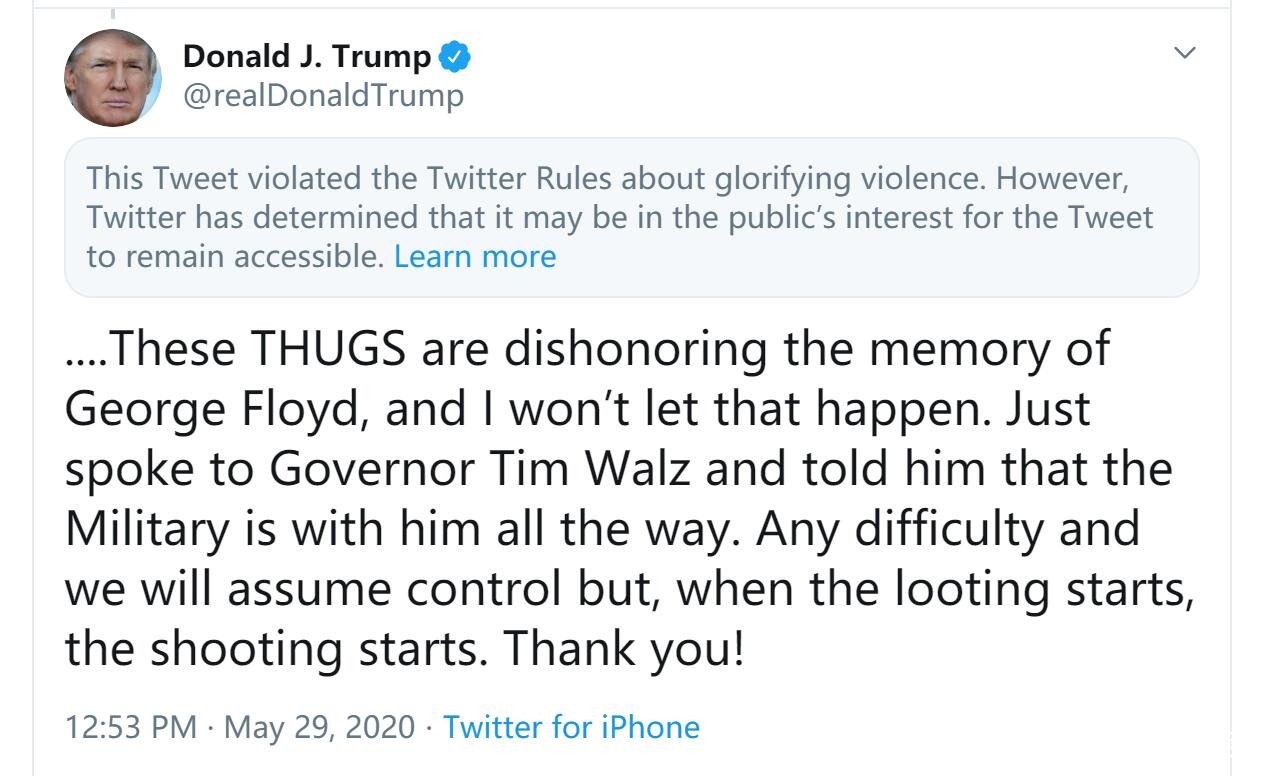Image resolution: width=1270 pixels, height=776 pixels.
Task: Click the word THUGS in the tweet
Action: pos(326,350)
